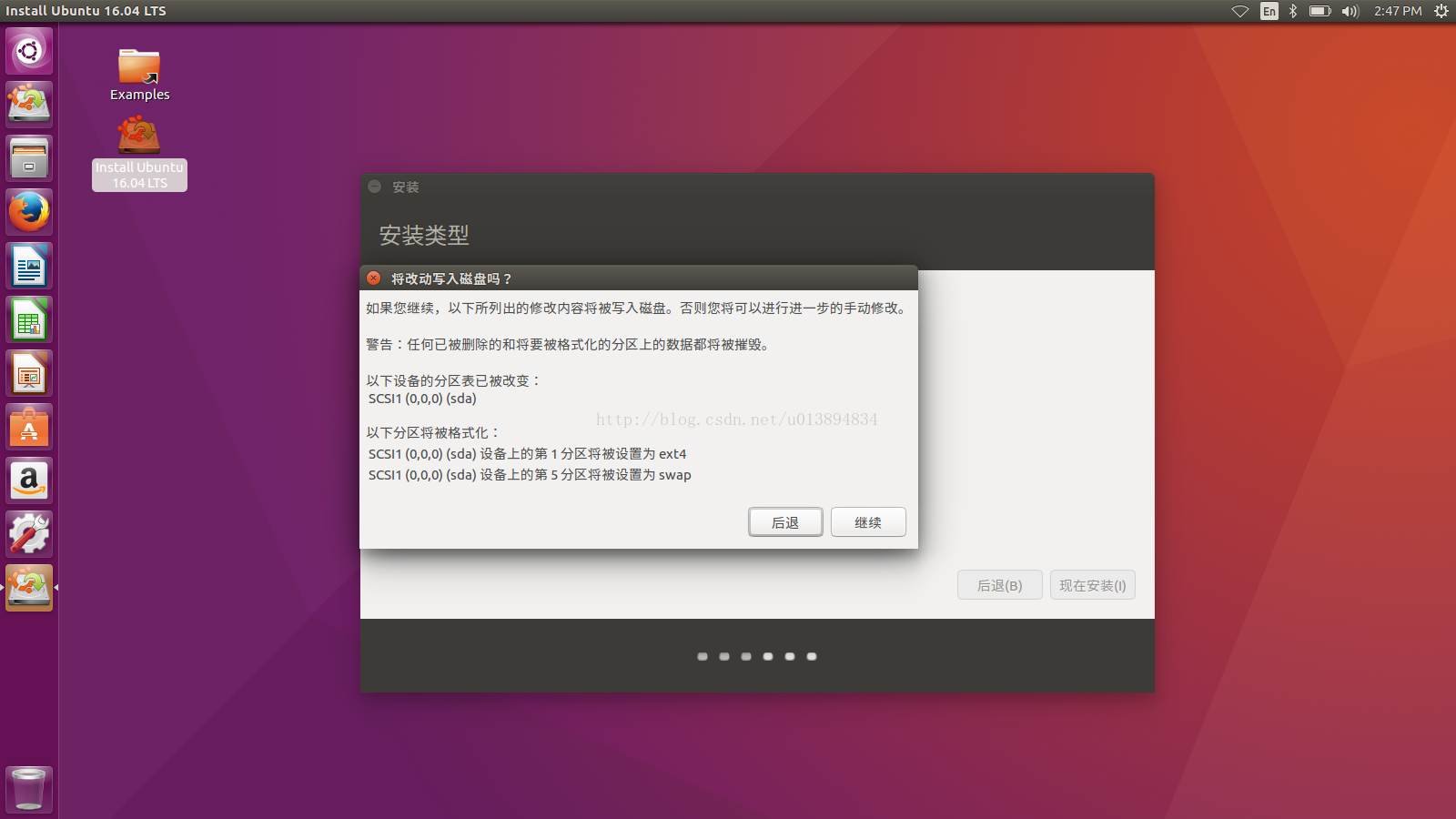
Task: Launch LibreOffice Impress
Action: click(29, 373)
